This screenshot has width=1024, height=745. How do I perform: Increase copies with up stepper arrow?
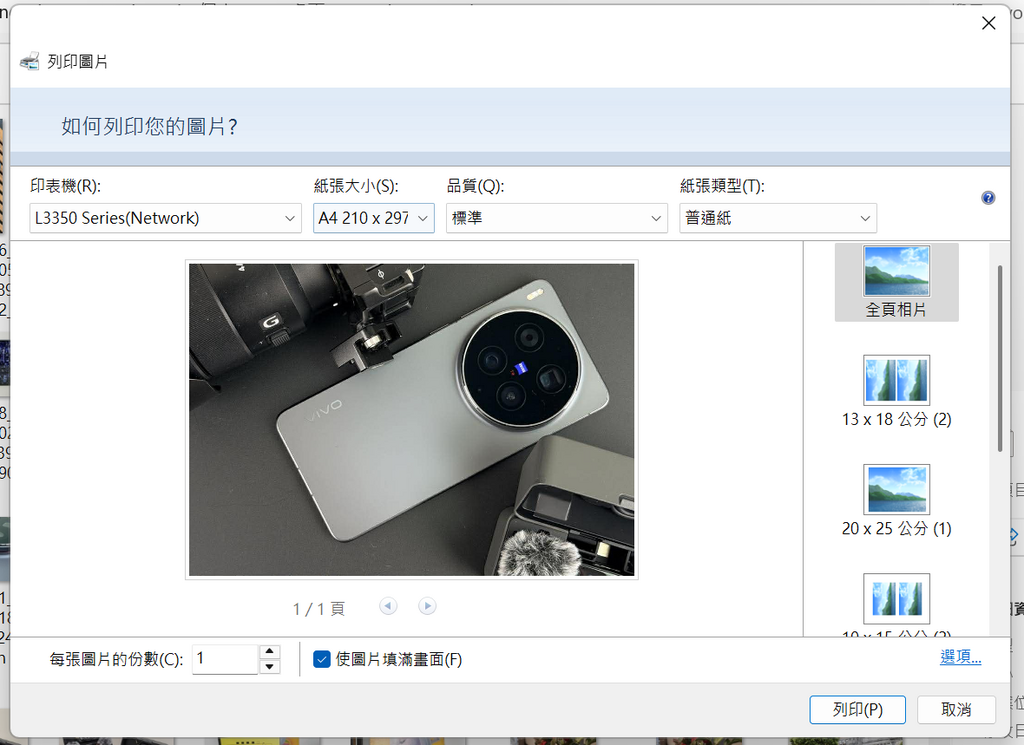click(269, 652)
